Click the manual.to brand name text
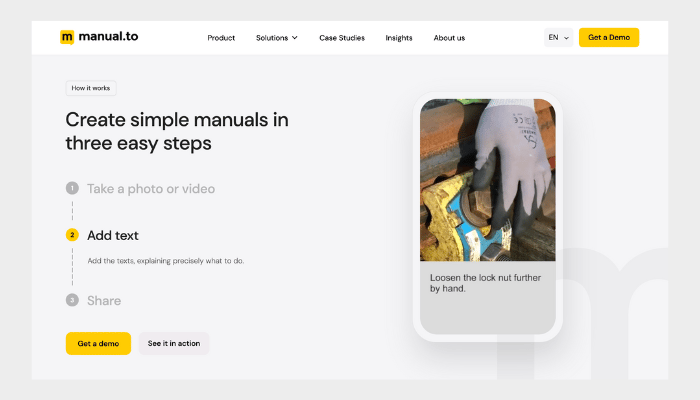Viewport: 700px width, 400px height. click(x=108, y=37)
